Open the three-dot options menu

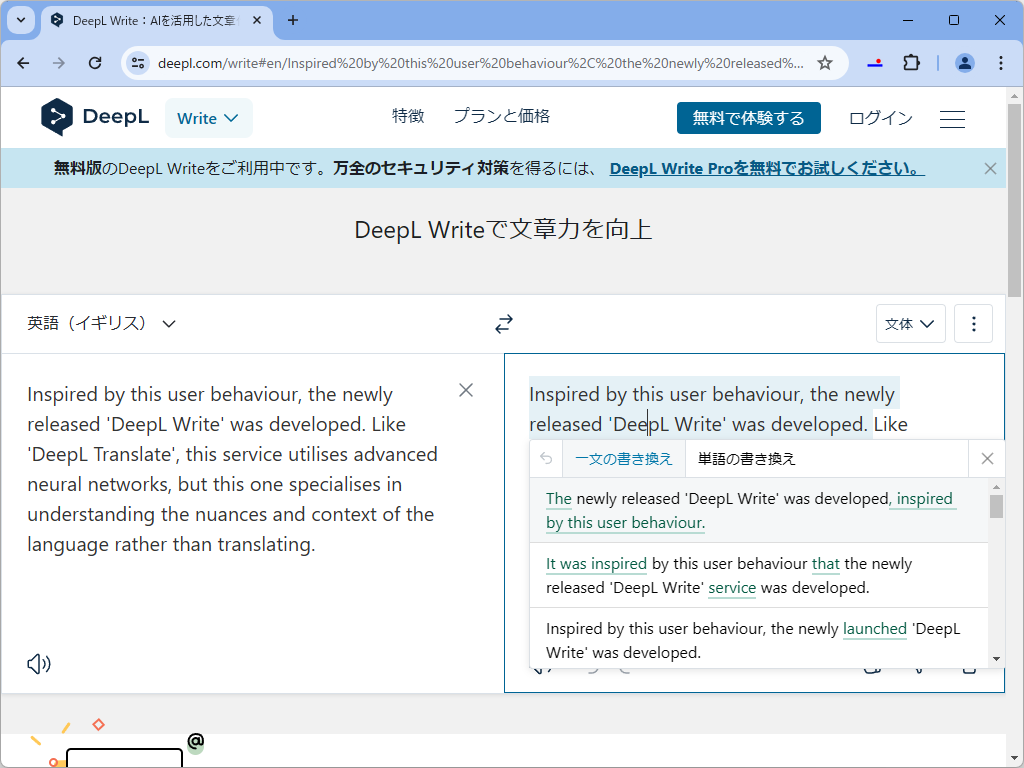click(973, 323)
